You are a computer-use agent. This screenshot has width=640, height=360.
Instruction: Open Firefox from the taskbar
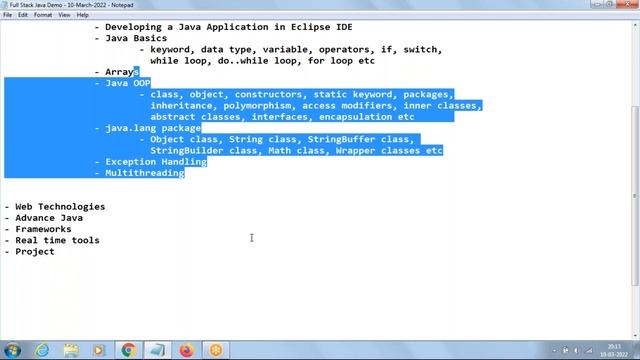(x=187, y=350)
